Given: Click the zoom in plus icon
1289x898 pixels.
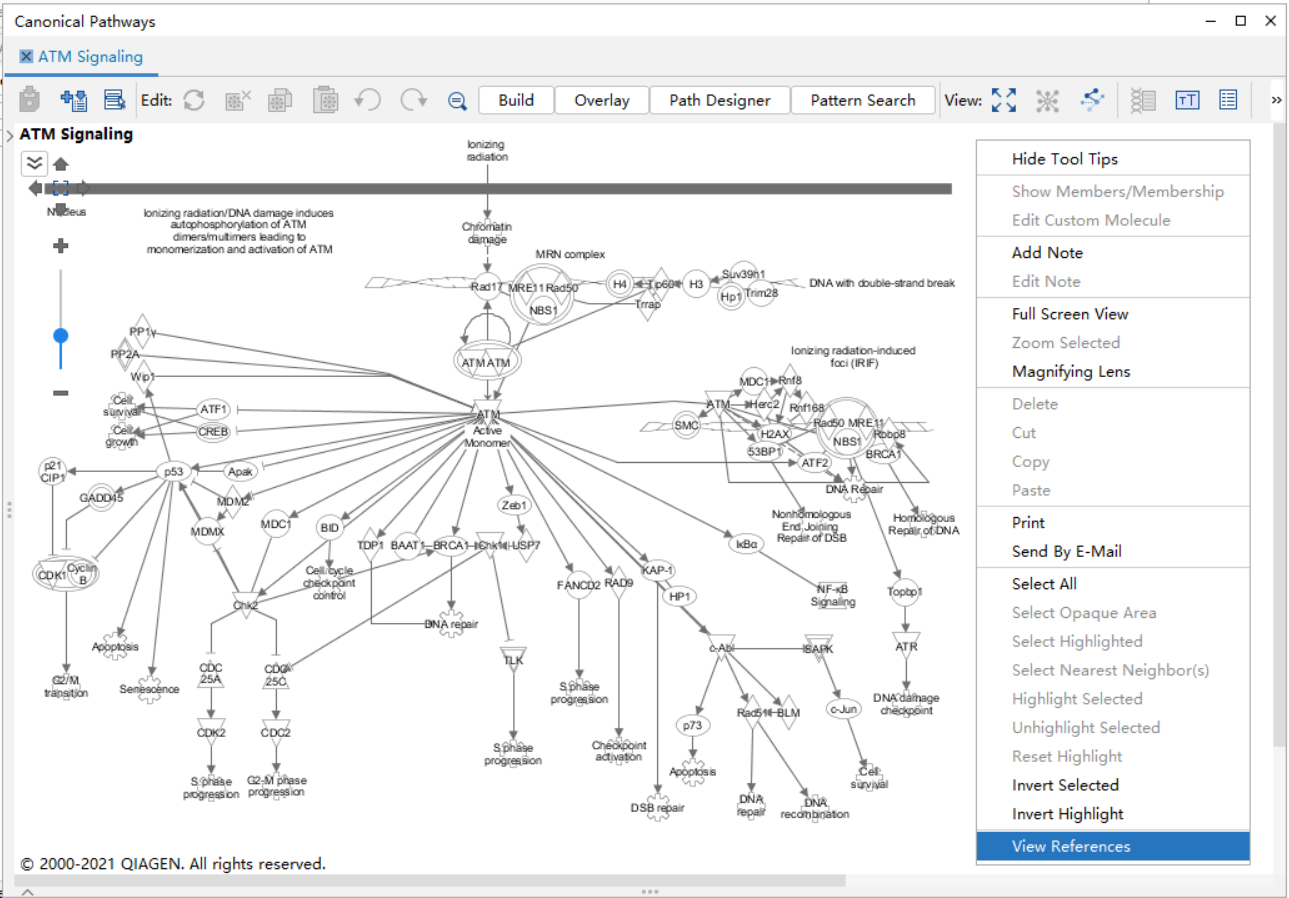Looking at the screenshot, I should point(61,246).
